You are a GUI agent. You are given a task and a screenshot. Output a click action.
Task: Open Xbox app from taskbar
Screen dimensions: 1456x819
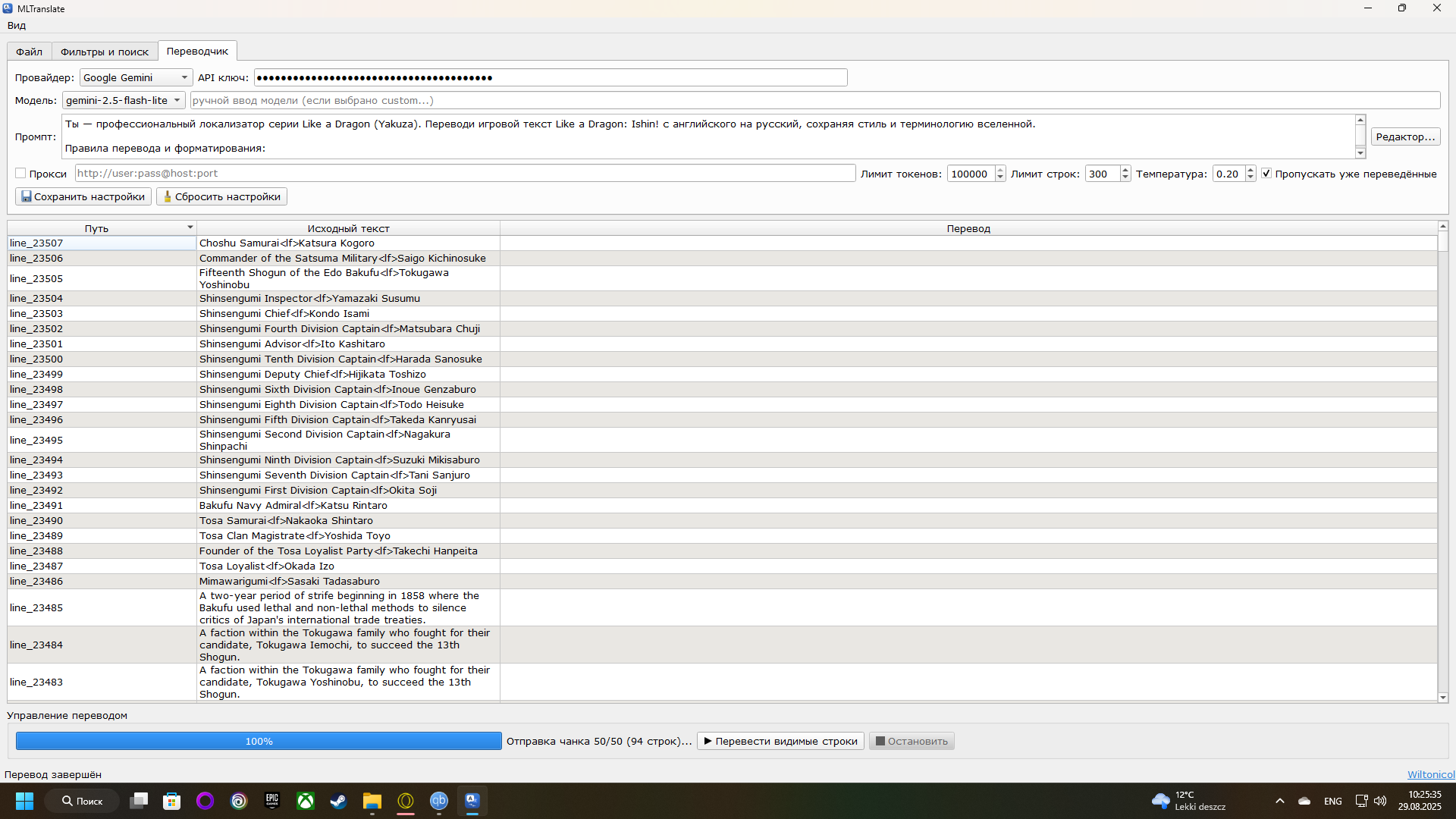[x=306, y=801]
